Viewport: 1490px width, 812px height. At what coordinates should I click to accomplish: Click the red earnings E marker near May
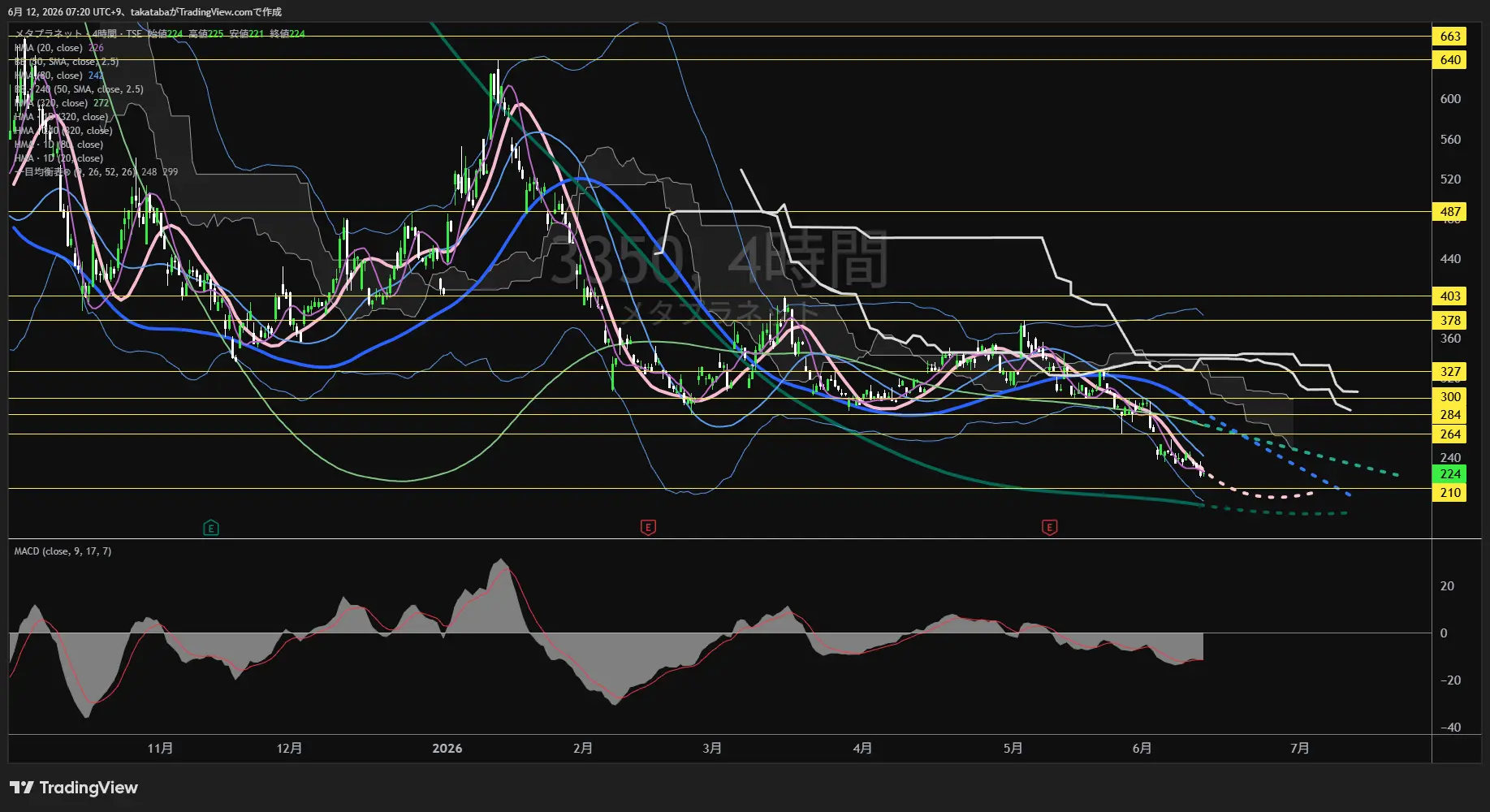click(1049, 528)
